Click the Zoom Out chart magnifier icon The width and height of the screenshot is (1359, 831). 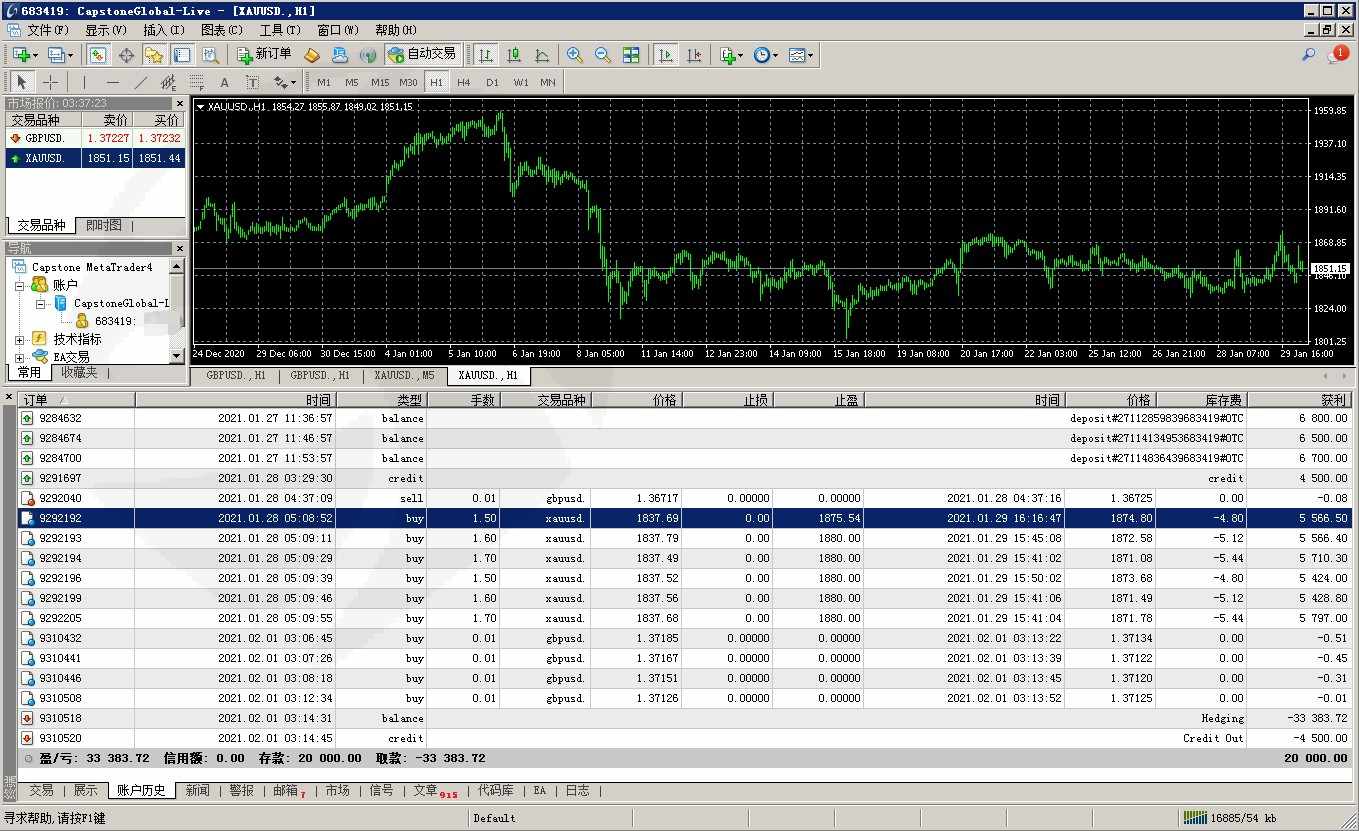pyautogui.click(x=603, y=55)
